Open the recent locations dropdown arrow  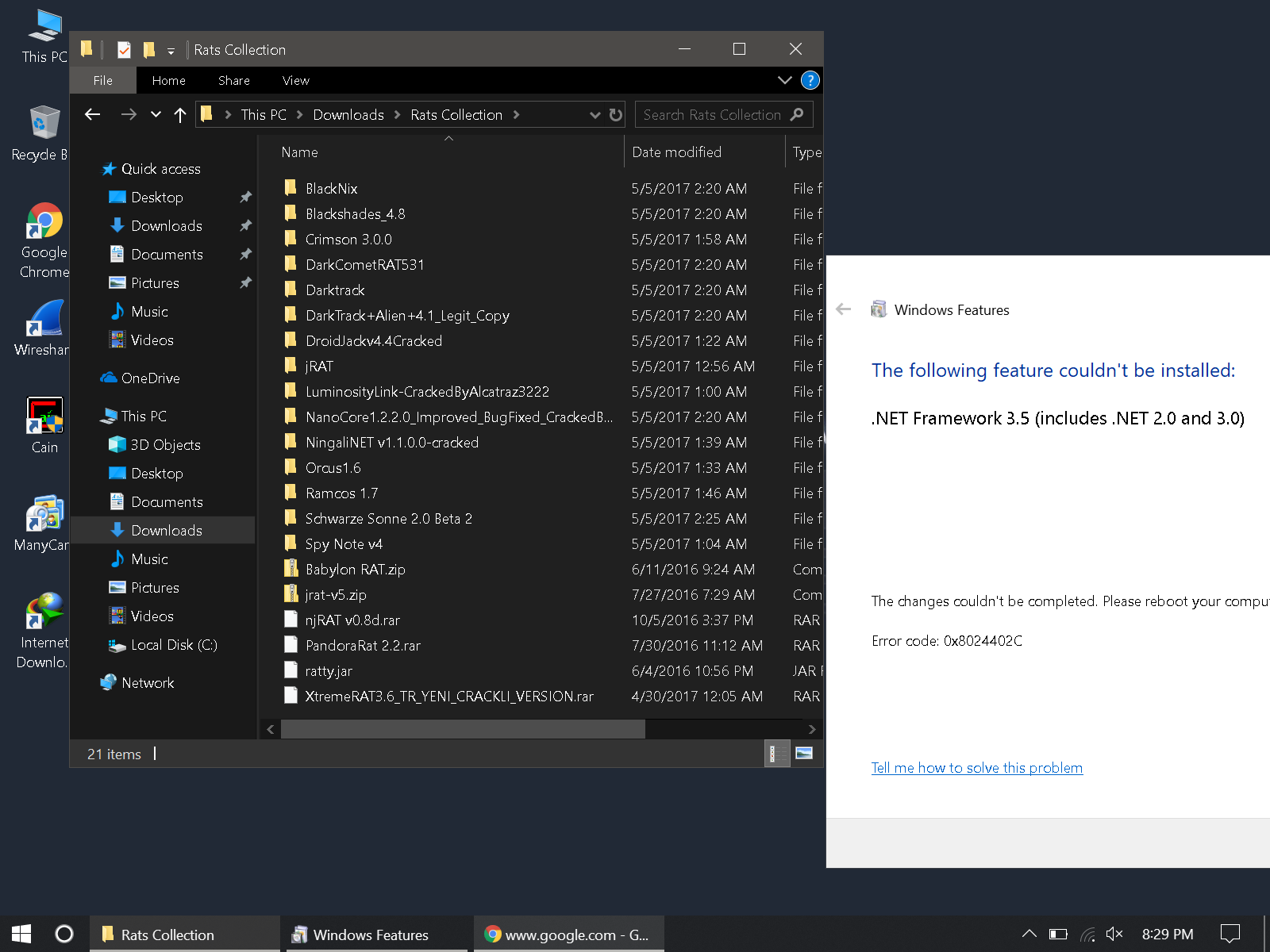156,115
